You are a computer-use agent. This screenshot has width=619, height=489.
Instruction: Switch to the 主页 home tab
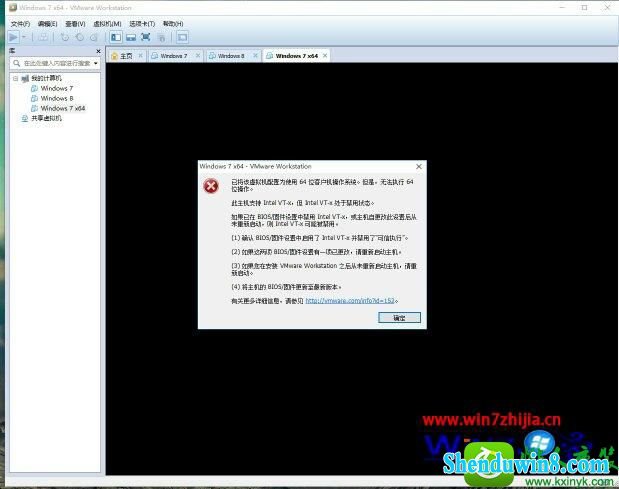[x=126, y=56]
